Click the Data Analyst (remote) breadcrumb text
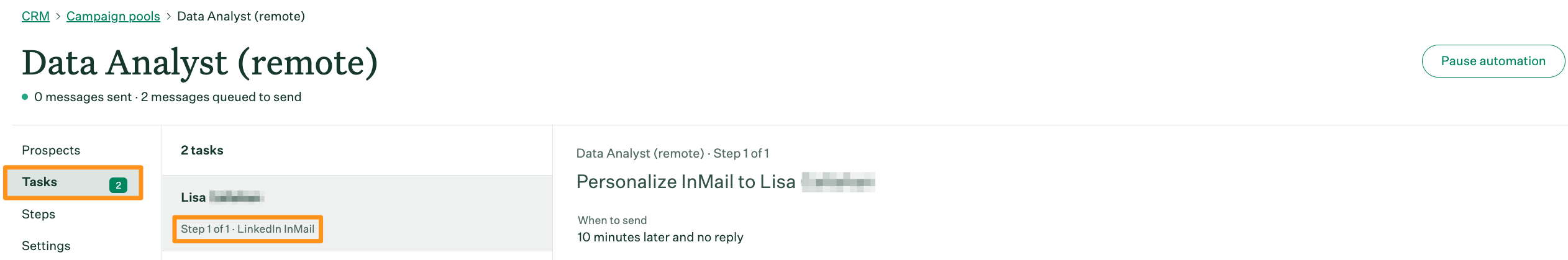This screenshot has width=1568, height=260. [x=241, y=16]
